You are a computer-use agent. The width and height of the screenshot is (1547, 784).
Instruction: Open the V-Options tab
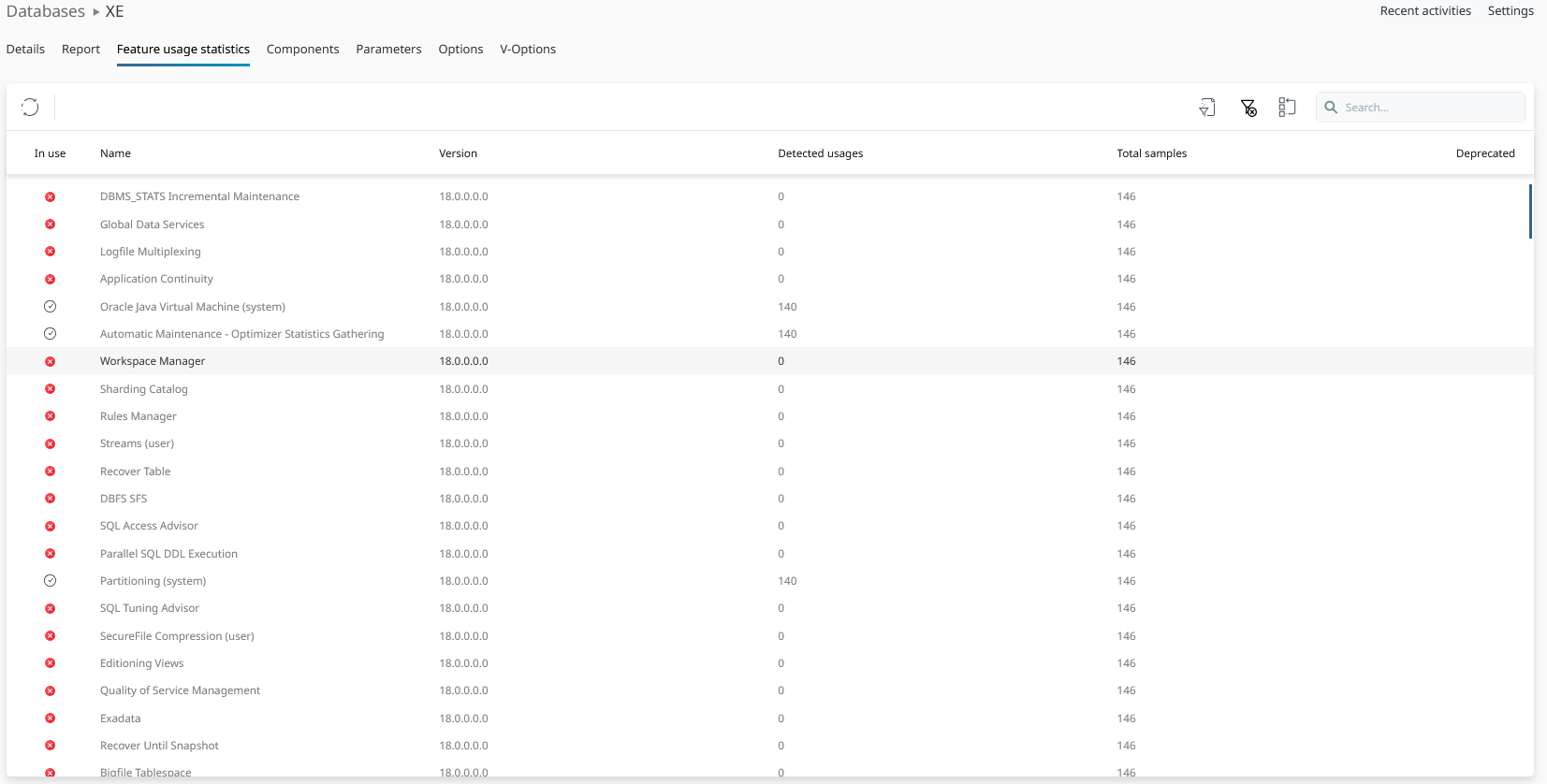[528, 50]
